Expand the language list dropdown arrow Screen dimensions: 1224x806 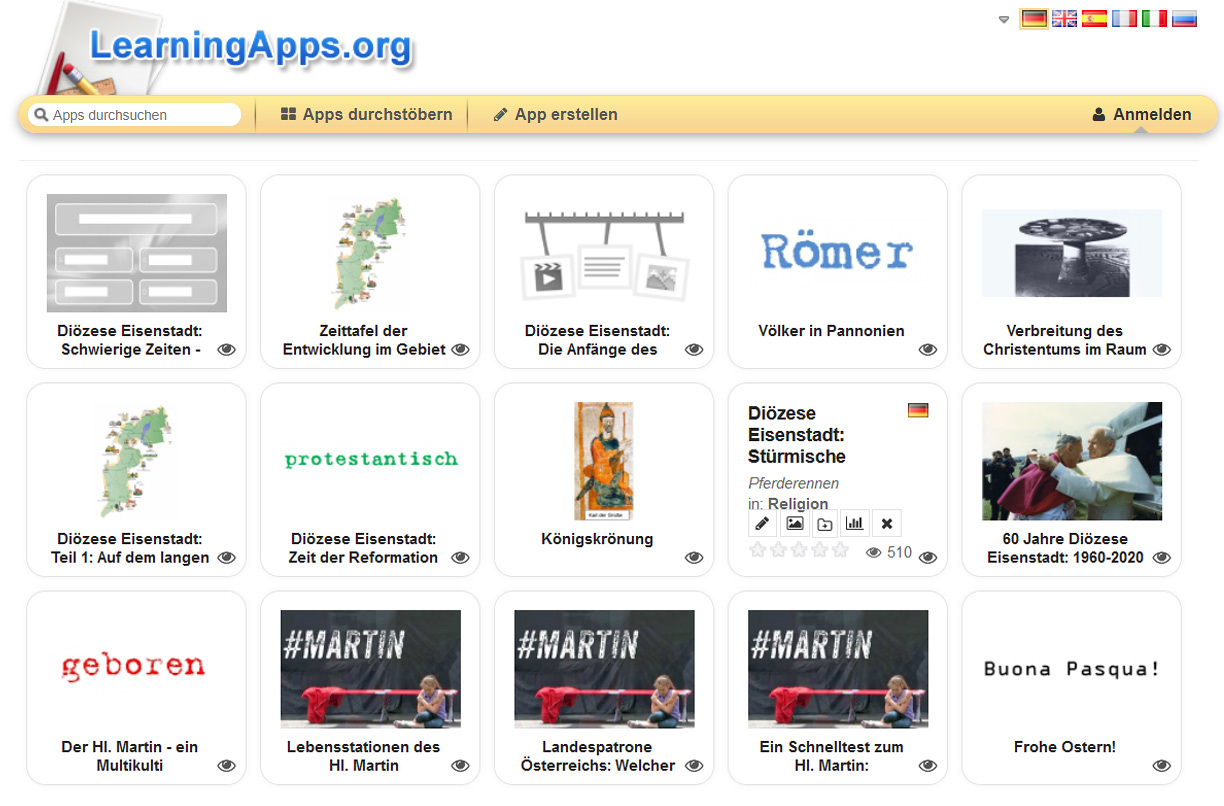point(1004,19)
